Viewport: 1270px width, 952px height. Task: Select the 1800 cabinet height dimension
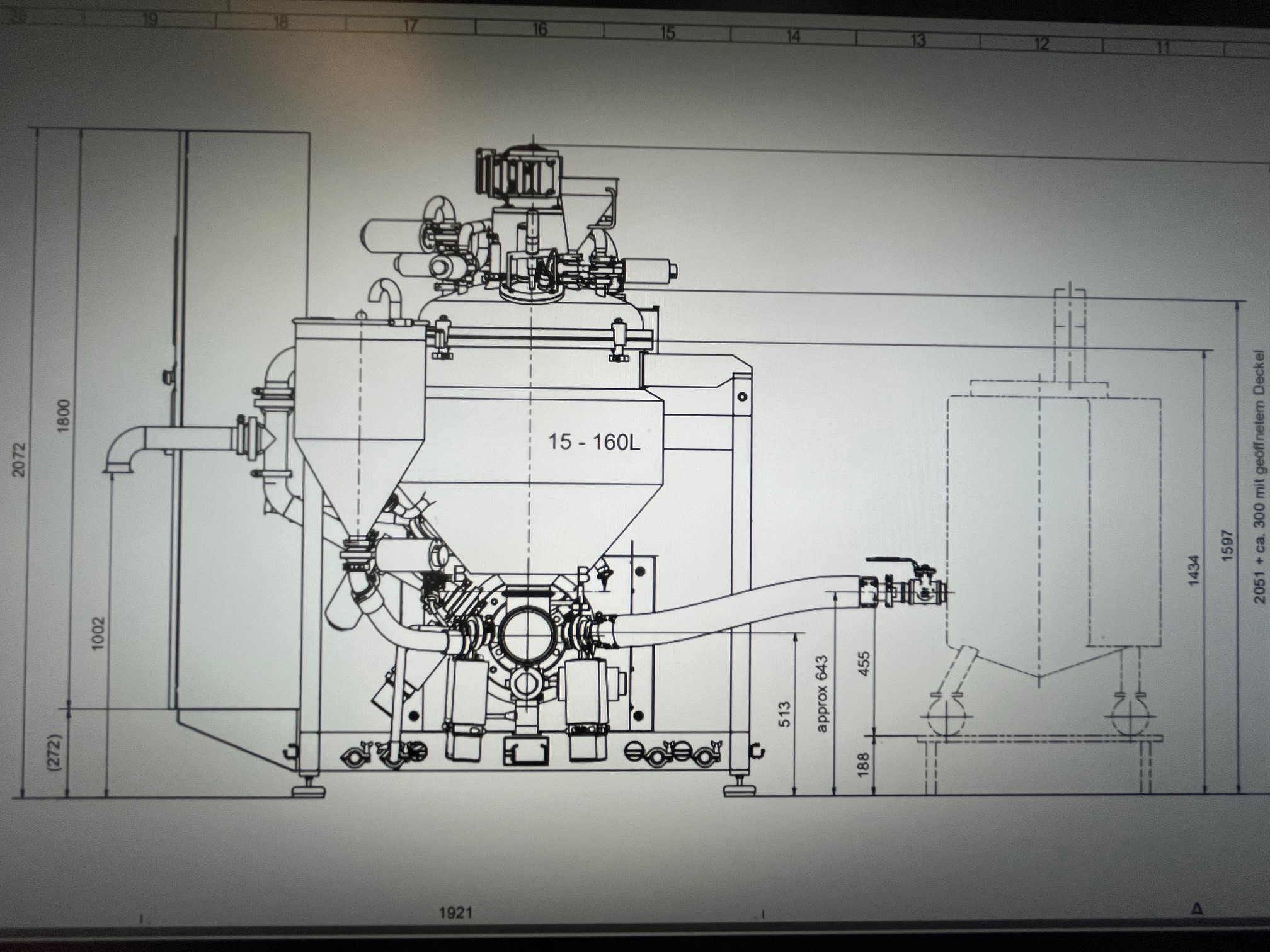click(64, 416)
